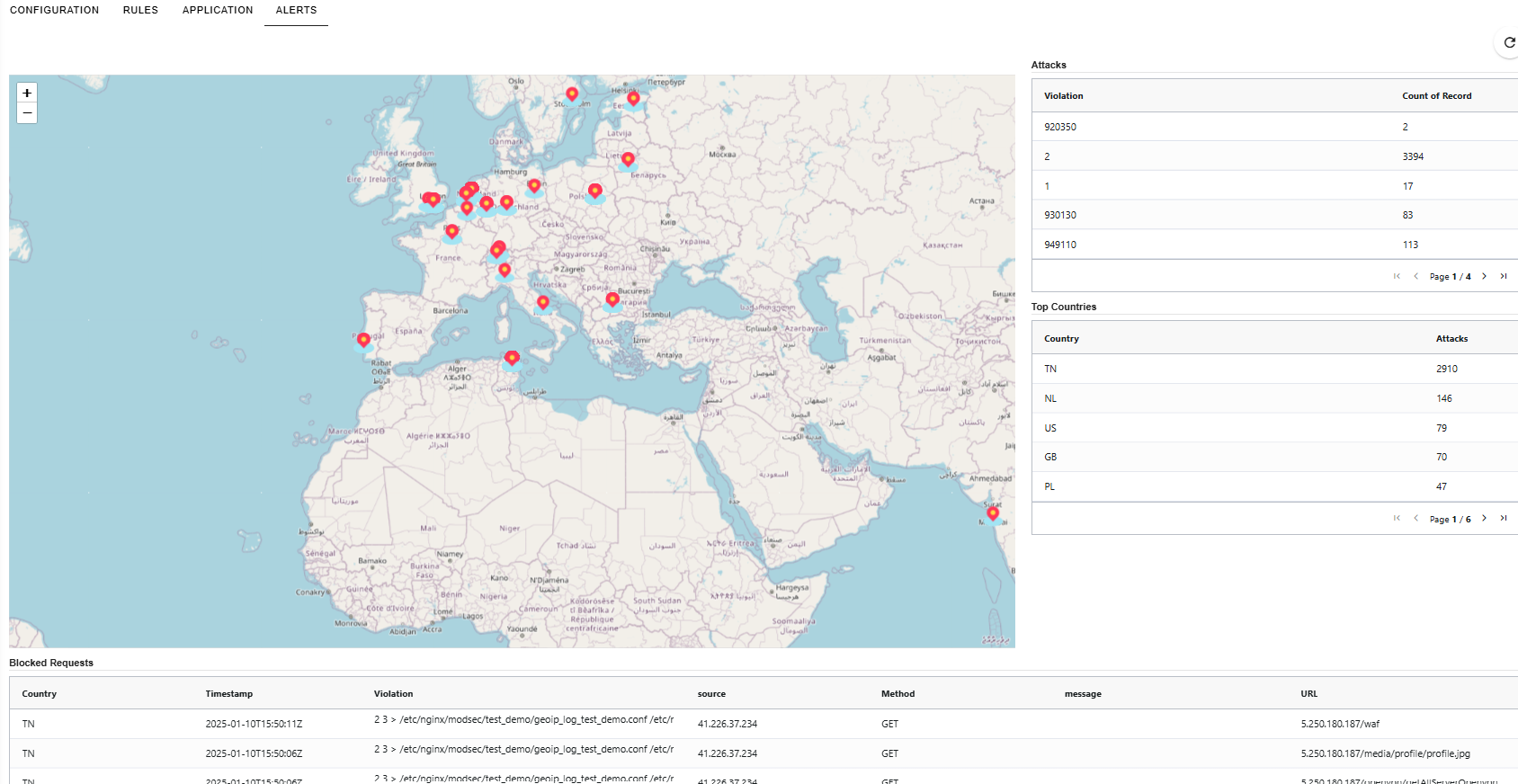Screen dimensions: 1518x784
Task: Select violation 930130 row
Action: 1274,215
